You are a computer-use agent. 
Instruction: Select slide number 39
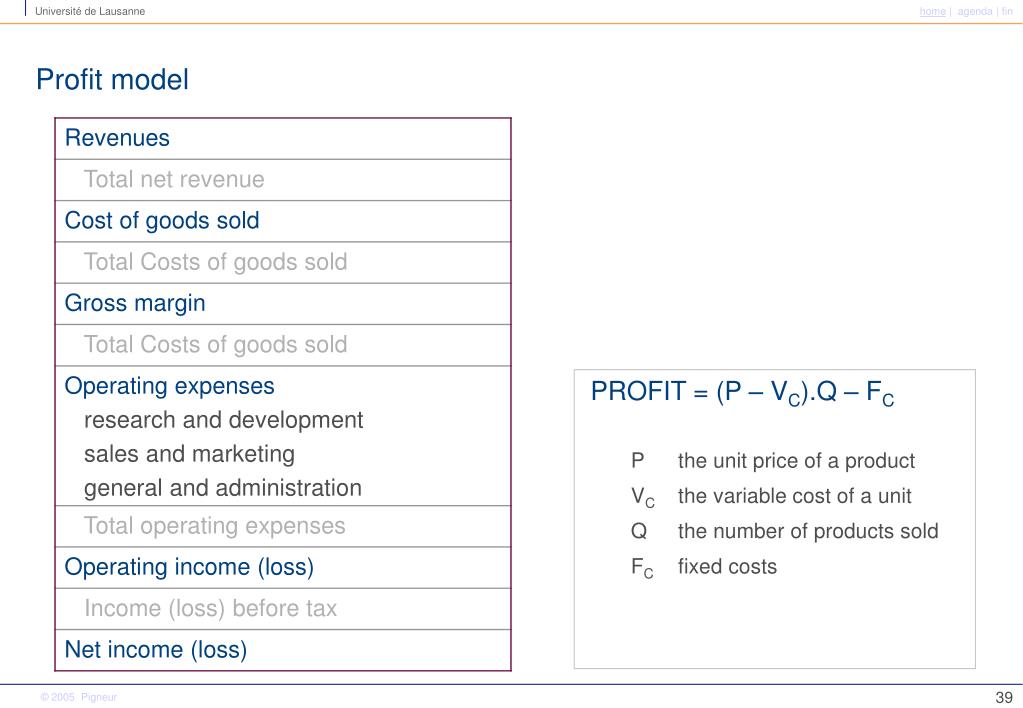tap(1004, 697)
